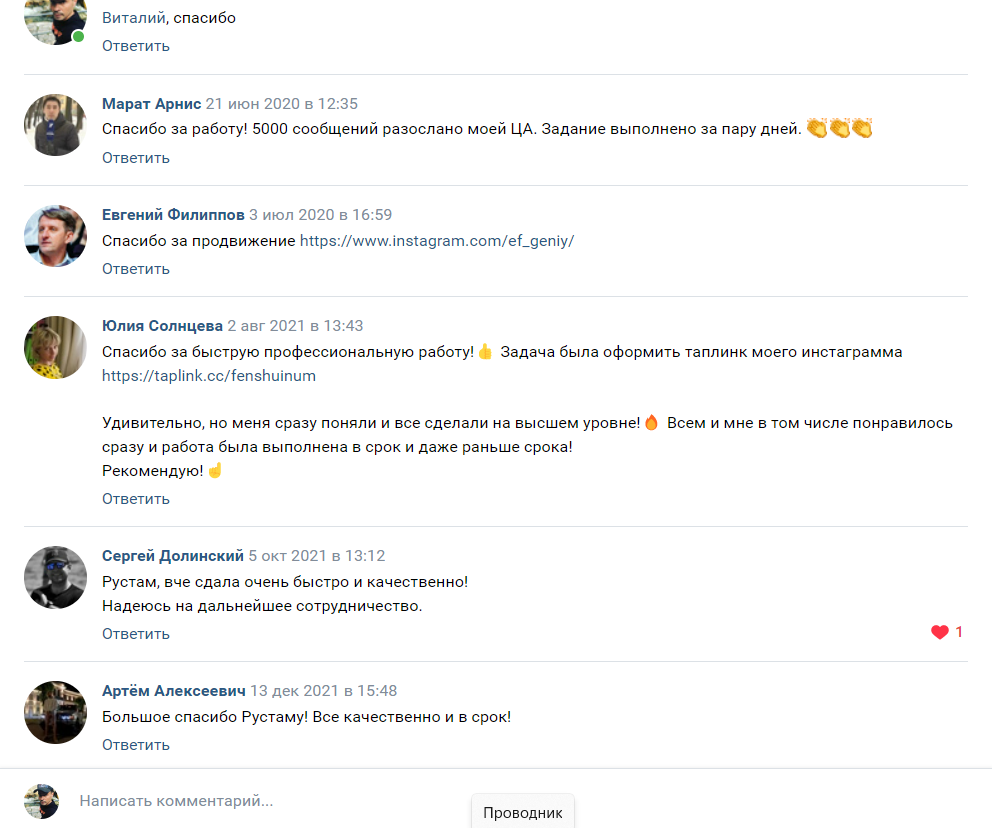The width and height of the screenshot is (992, 828).
Task: Open Юлия Солнцева name link
Action: [x=162, y=326]
